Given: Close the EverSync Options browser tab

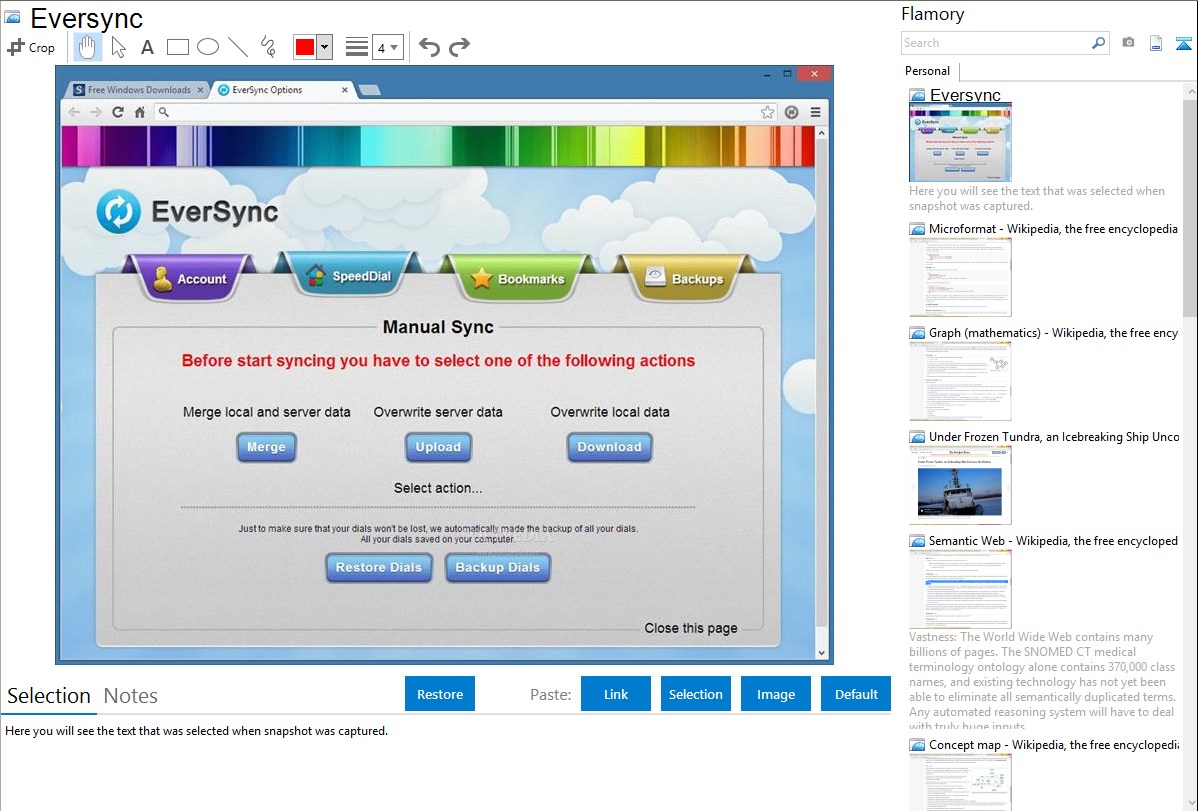Looking at the screenshot, I should [345, 89].
